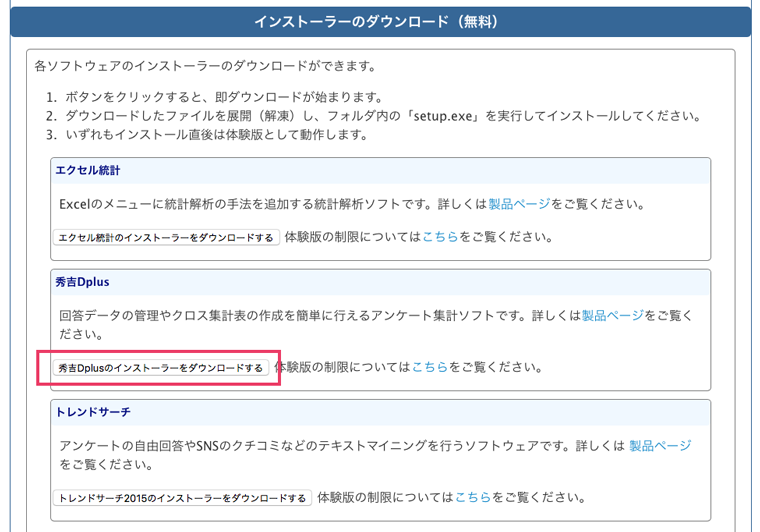Screen dimensions: 760x532
Task: Click the インストーラーのダウンロード（無料） banner title
Action: click(x=376, y=22)
